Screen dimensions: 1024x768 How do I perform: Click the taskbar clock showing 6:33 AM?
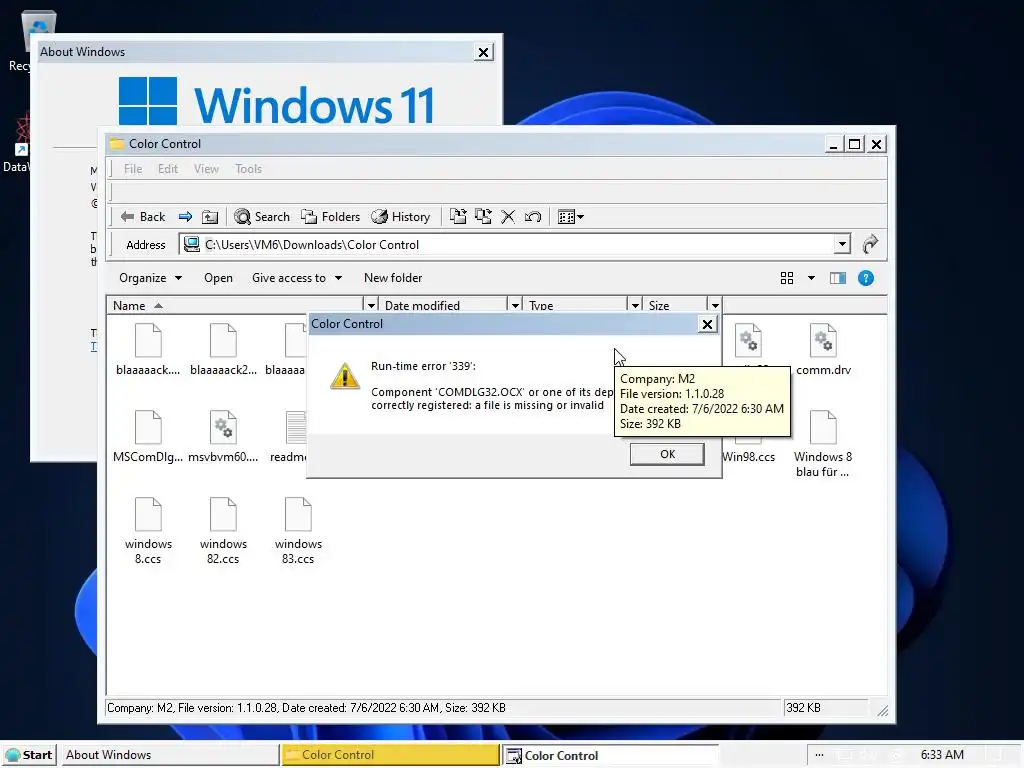(942, 755)
